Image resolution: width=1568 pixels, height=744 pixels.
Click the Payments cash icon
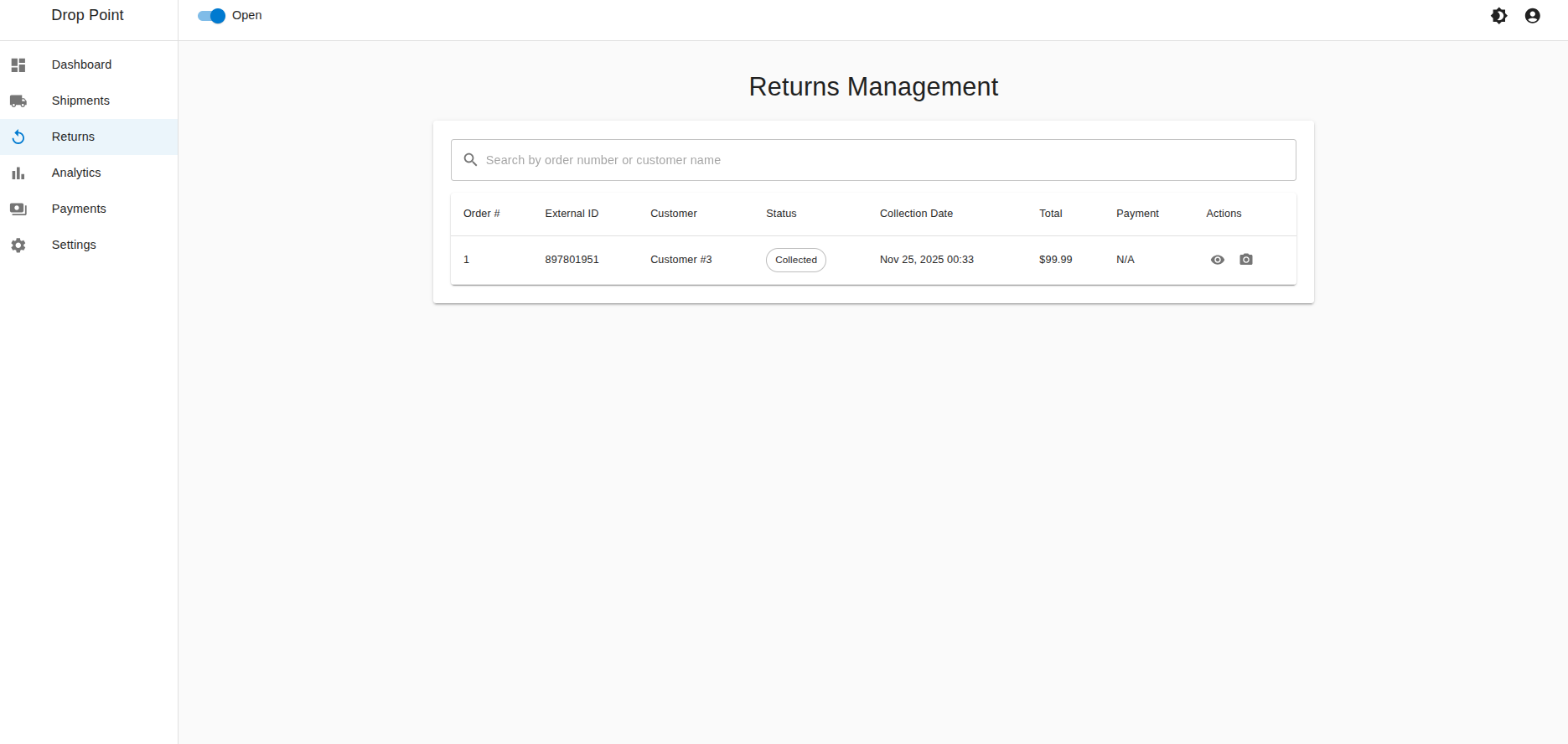coord(18,209)
